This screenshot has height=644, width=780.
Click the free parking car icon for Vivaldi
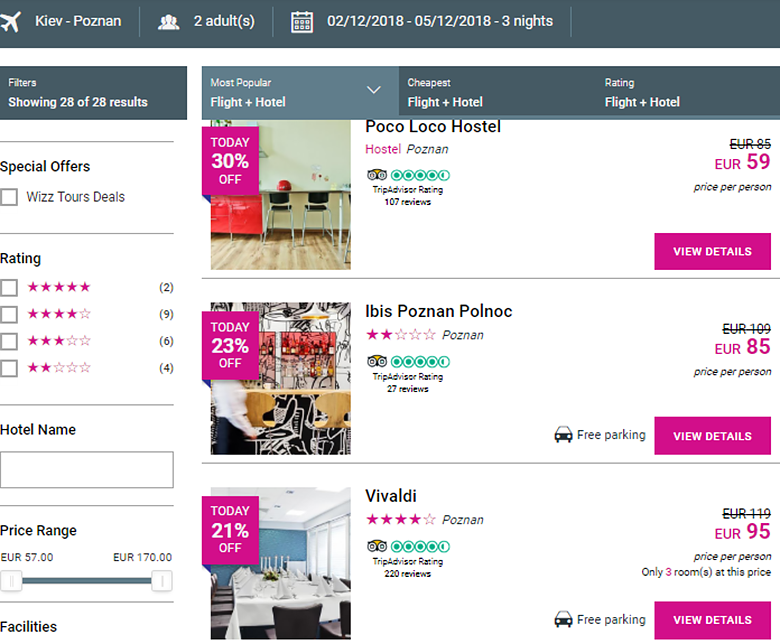click(x=563, y=620)
